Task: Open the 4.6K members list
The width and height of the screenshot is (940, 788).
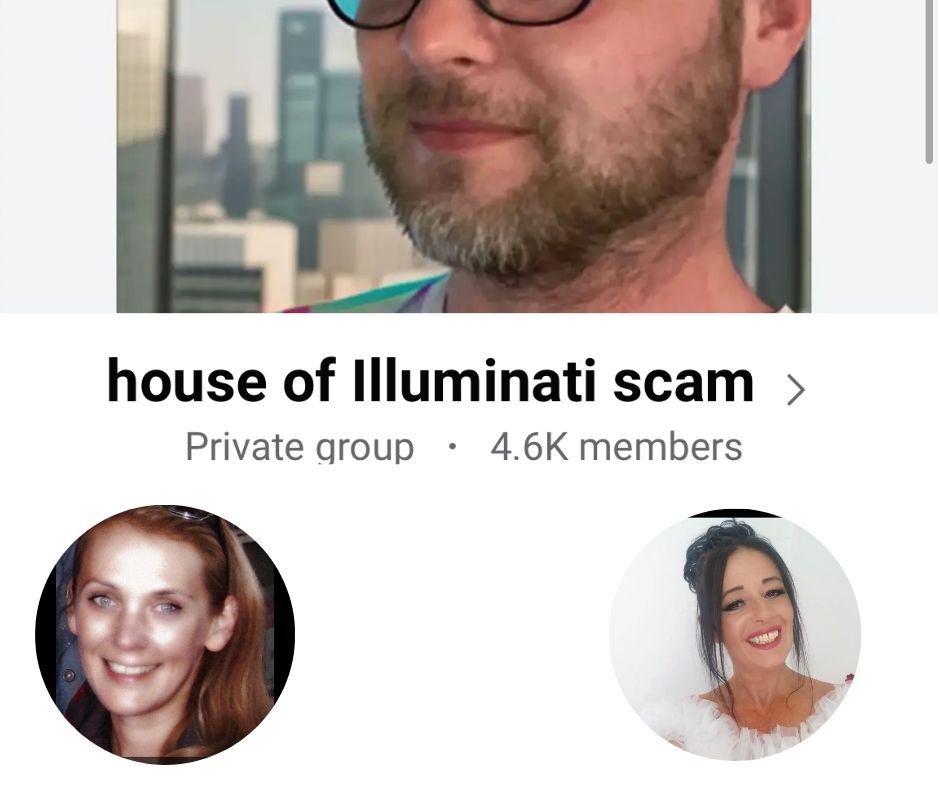Action: click(616, 447)
